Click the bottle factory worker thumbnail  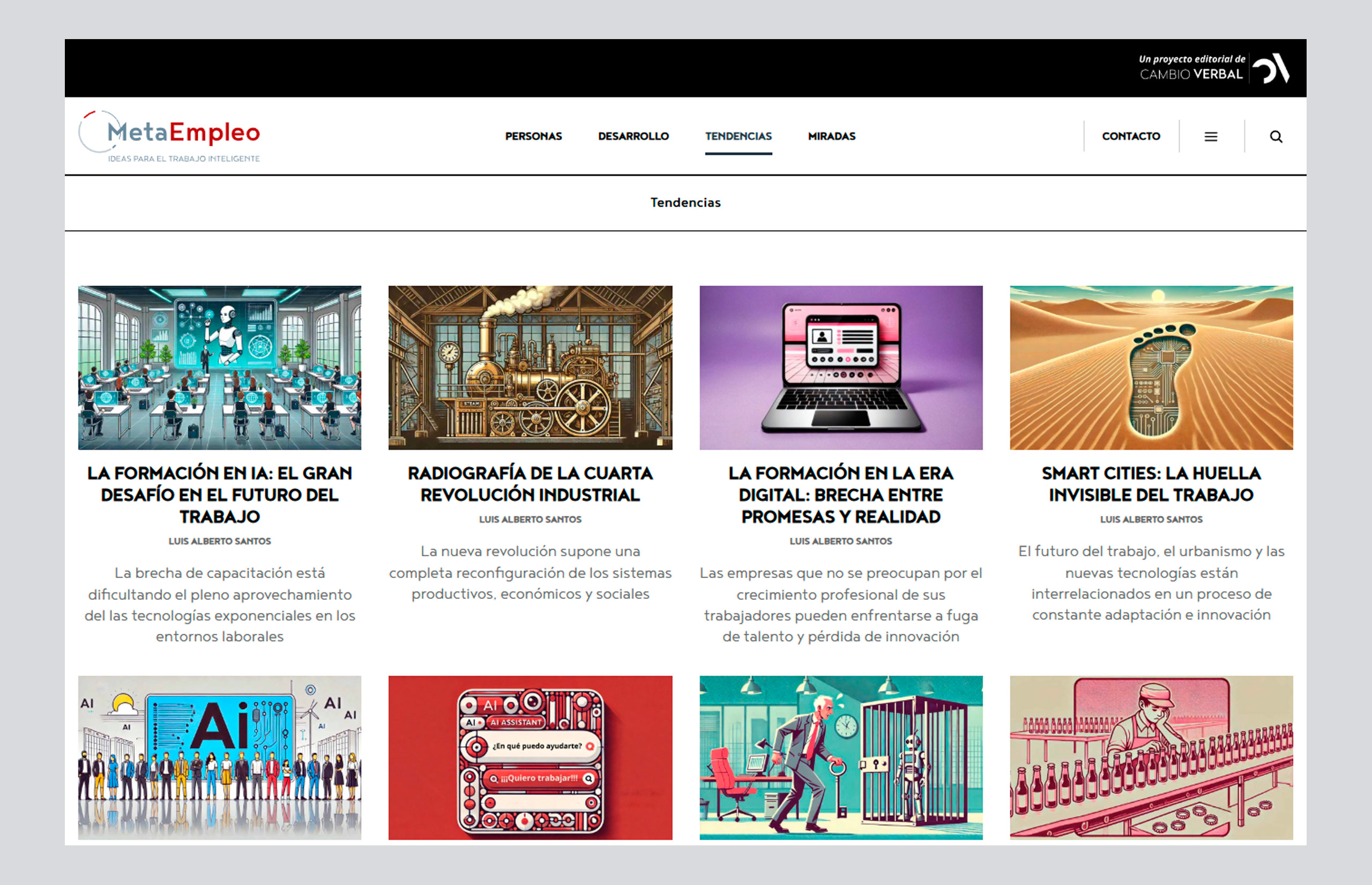[1151, 757]
